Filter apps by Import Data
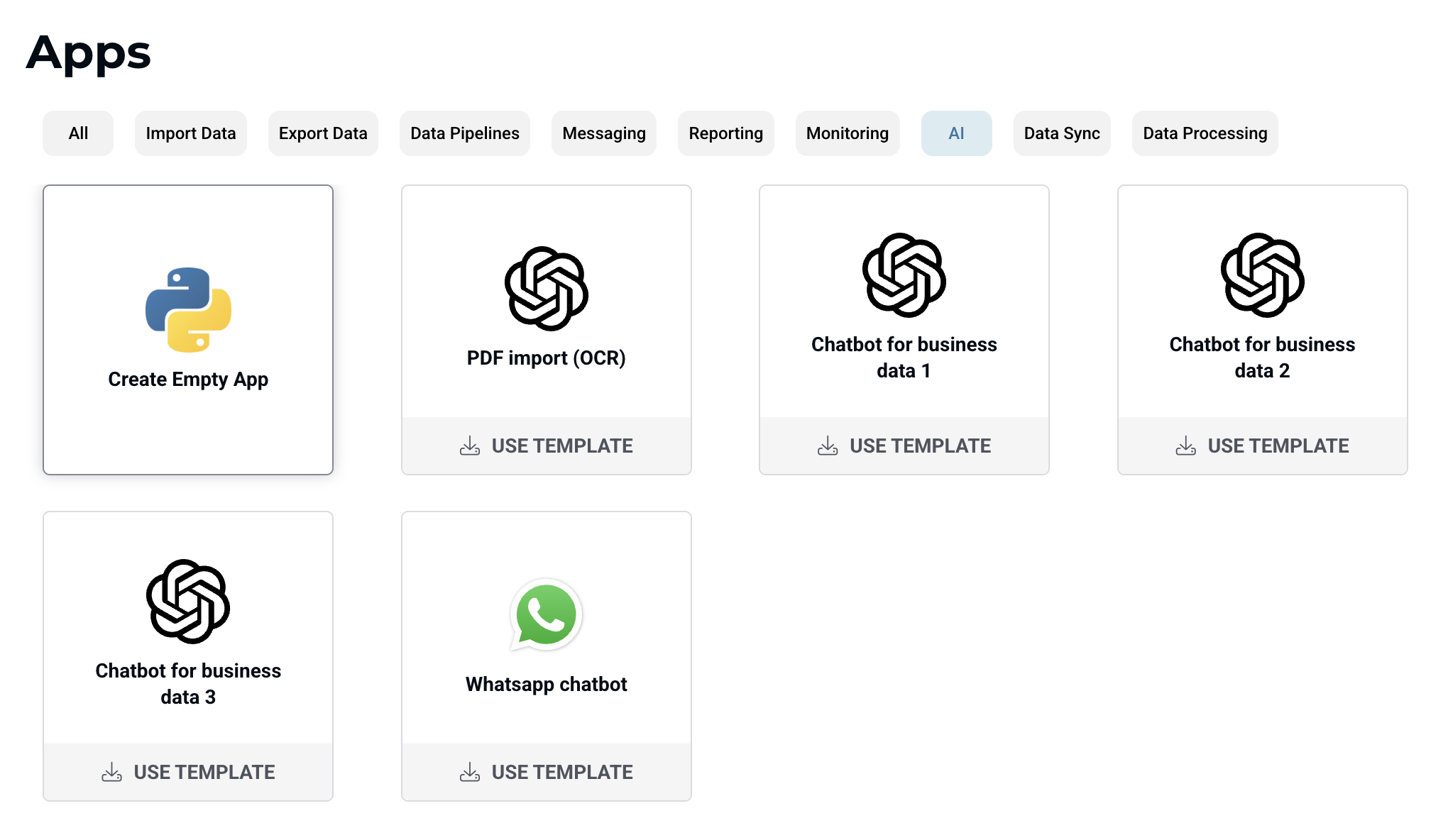This screenshot has height=840, width=1448. tap(191, 133)
